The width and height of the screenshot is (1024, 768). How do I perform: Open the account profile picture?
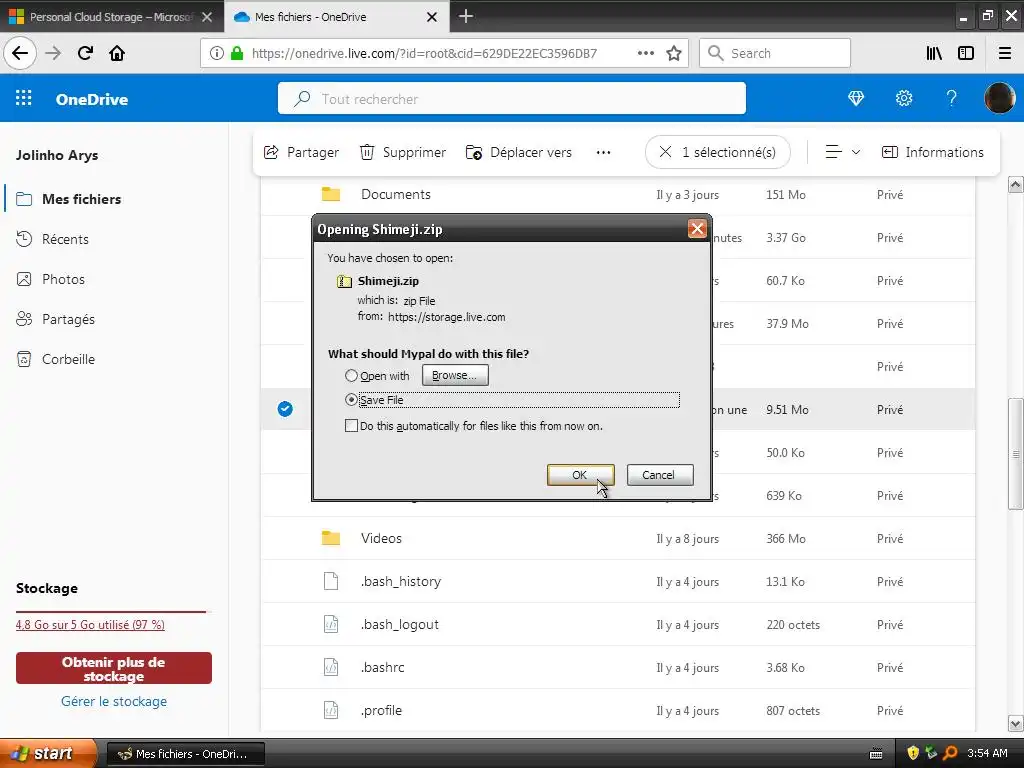tap(999, 98)
